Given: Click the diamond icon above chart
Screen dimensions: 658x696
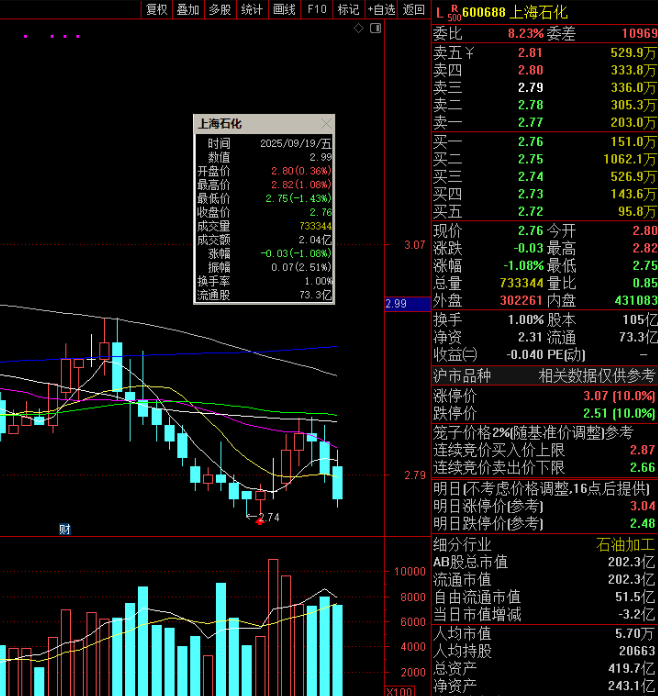Looking at the screenshot, I should point(358,28).
